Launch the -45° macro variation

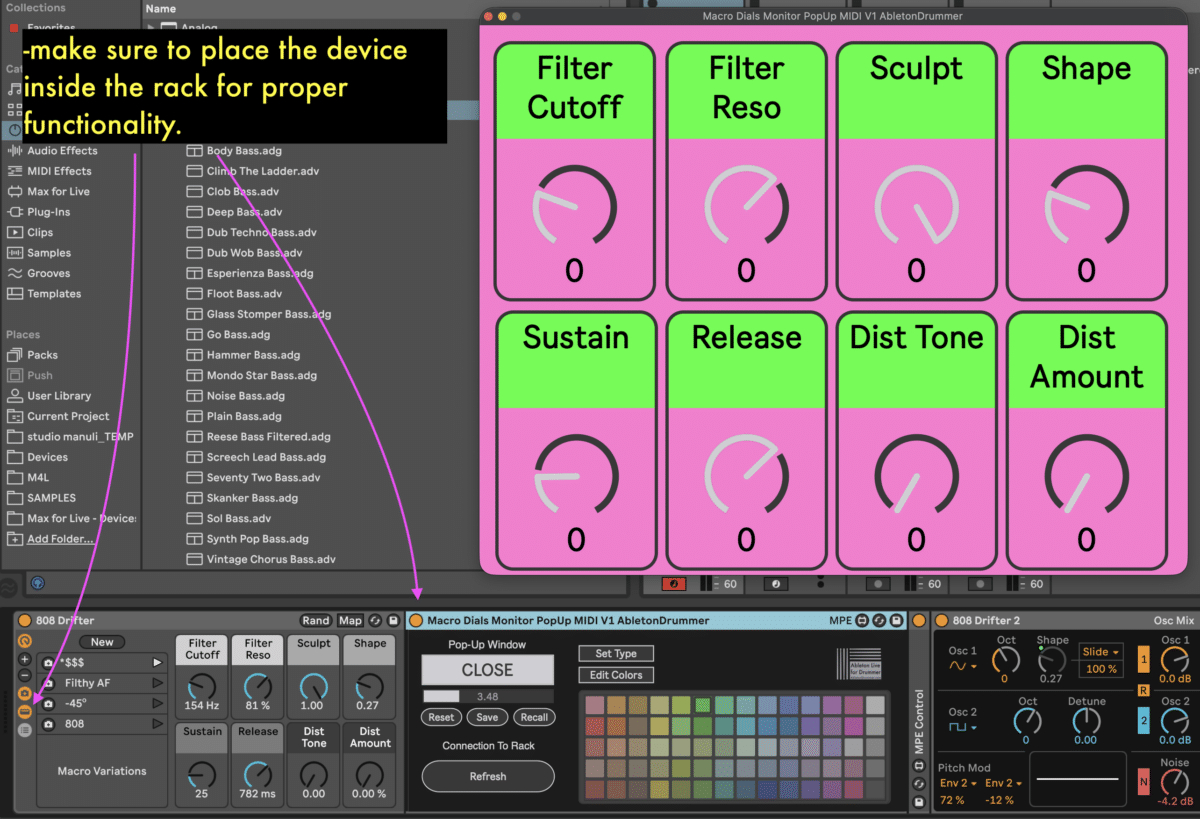tap(157, 703)
